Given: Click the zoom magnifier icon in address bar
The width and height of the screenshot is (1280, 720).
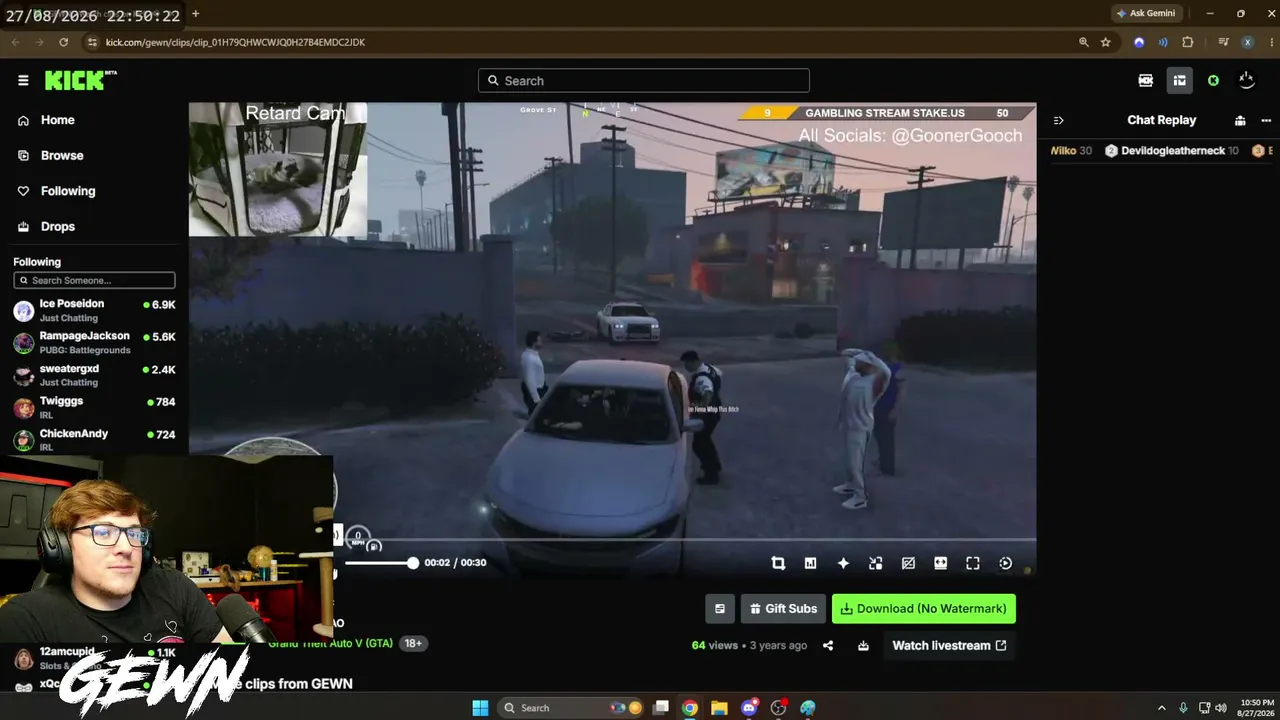Looking at the screenshot, I should [1083, 42].
